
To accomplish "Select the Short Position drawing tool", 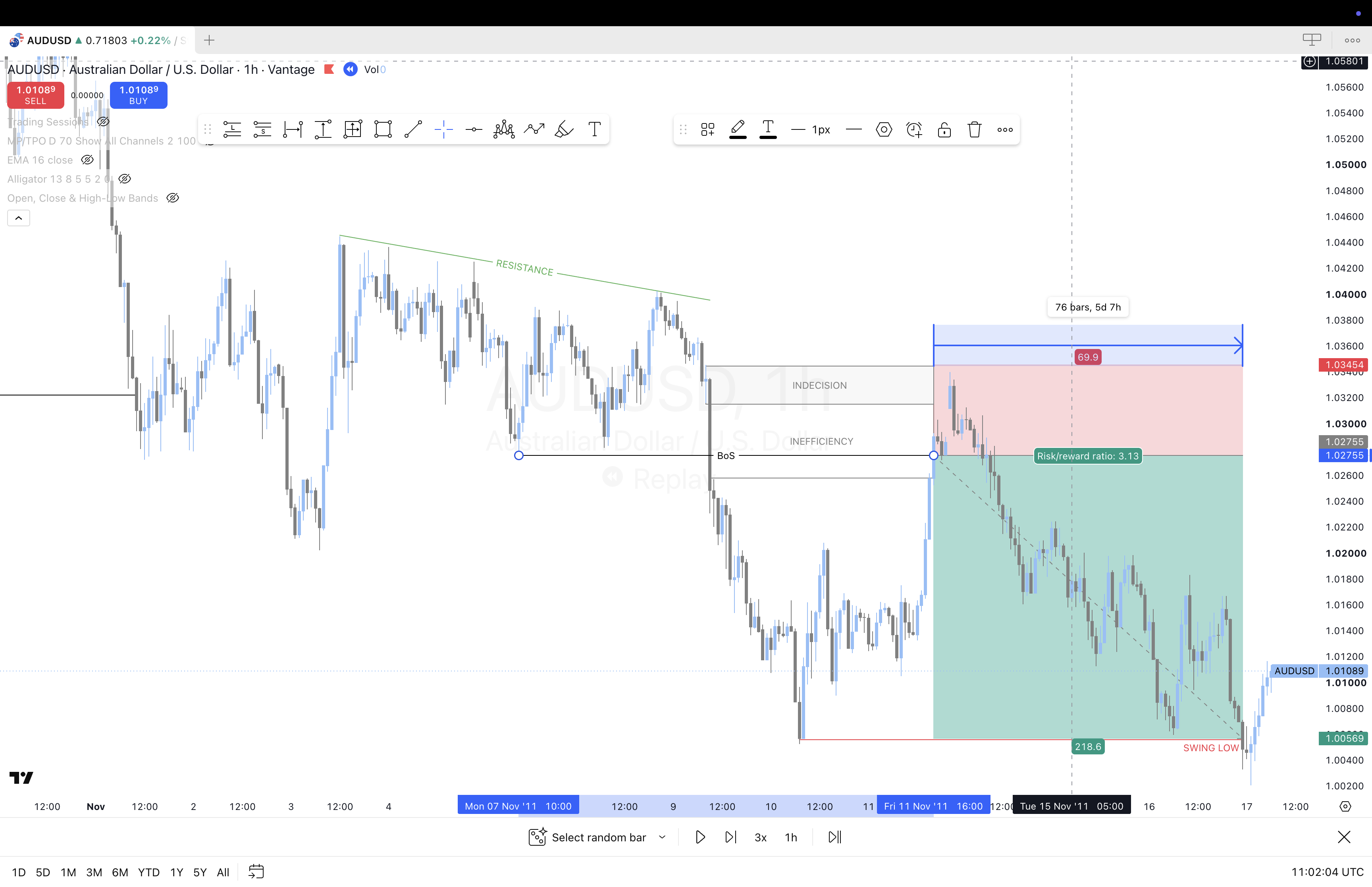I will click(x=262, y=129).
